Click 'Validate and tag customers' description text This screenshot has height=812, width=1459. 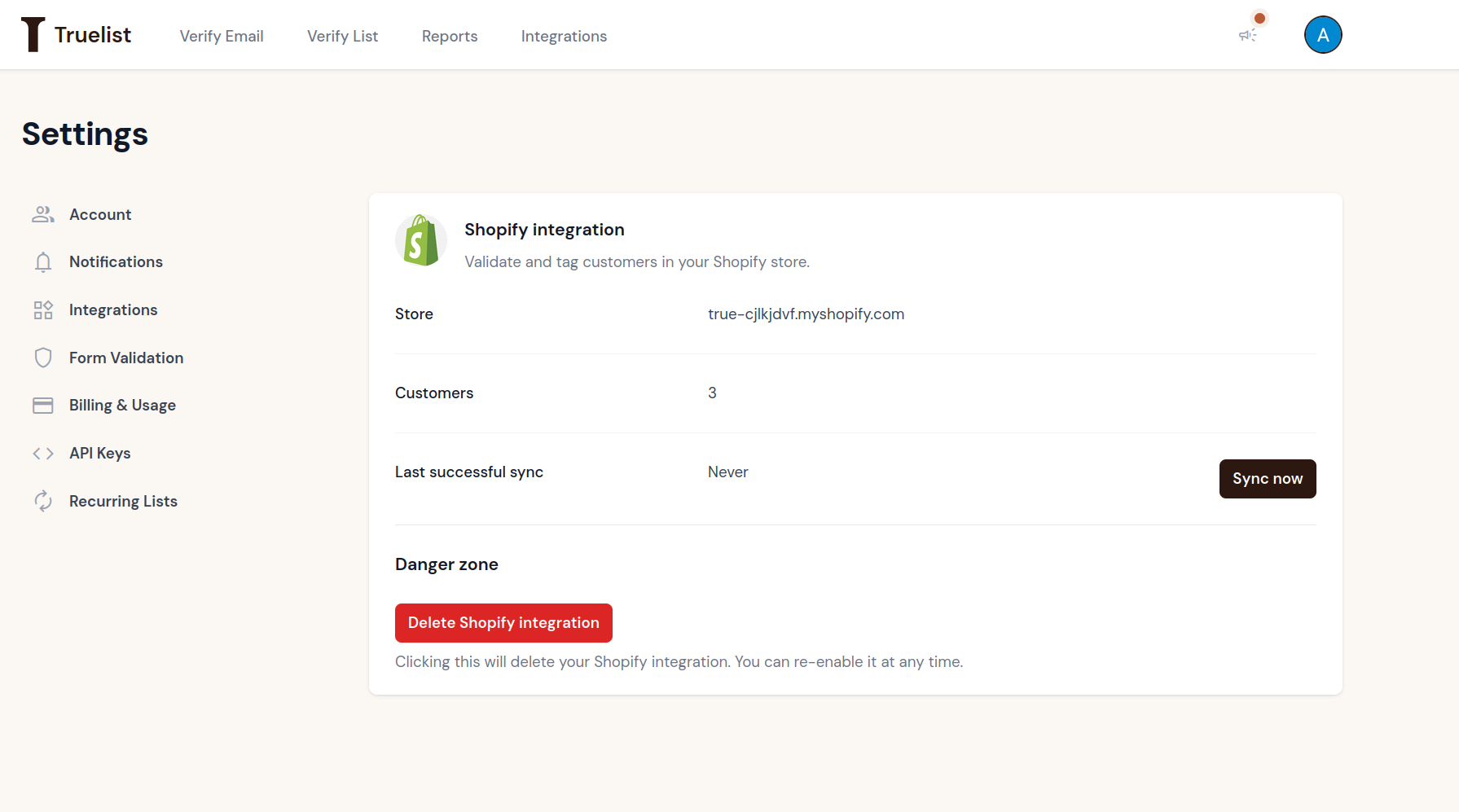[x=637, y=261]
